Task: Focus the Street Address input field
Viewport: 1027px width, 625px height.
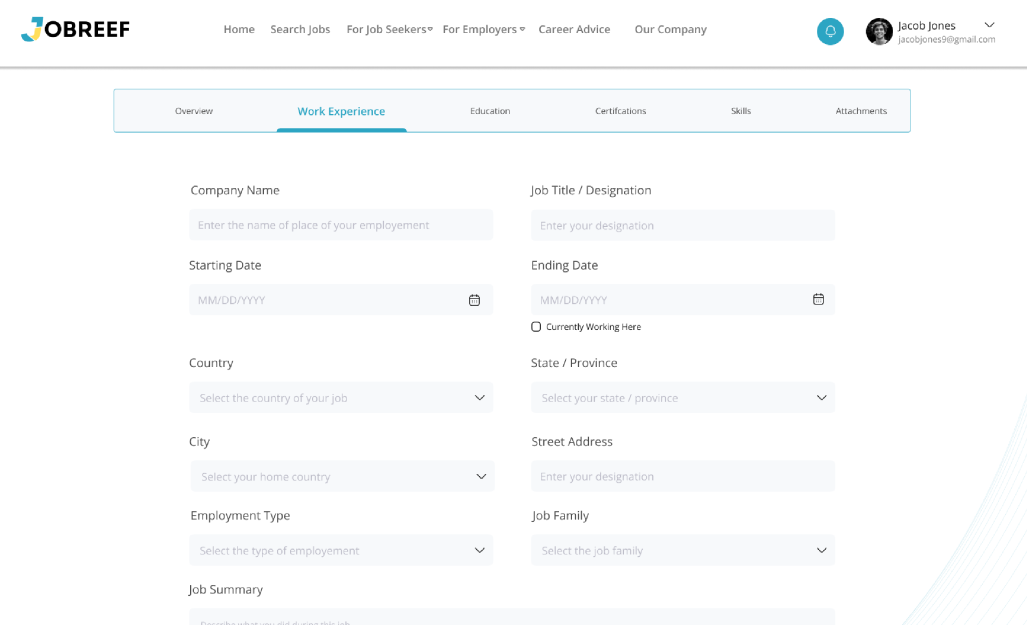Action: tap(682, 476)
